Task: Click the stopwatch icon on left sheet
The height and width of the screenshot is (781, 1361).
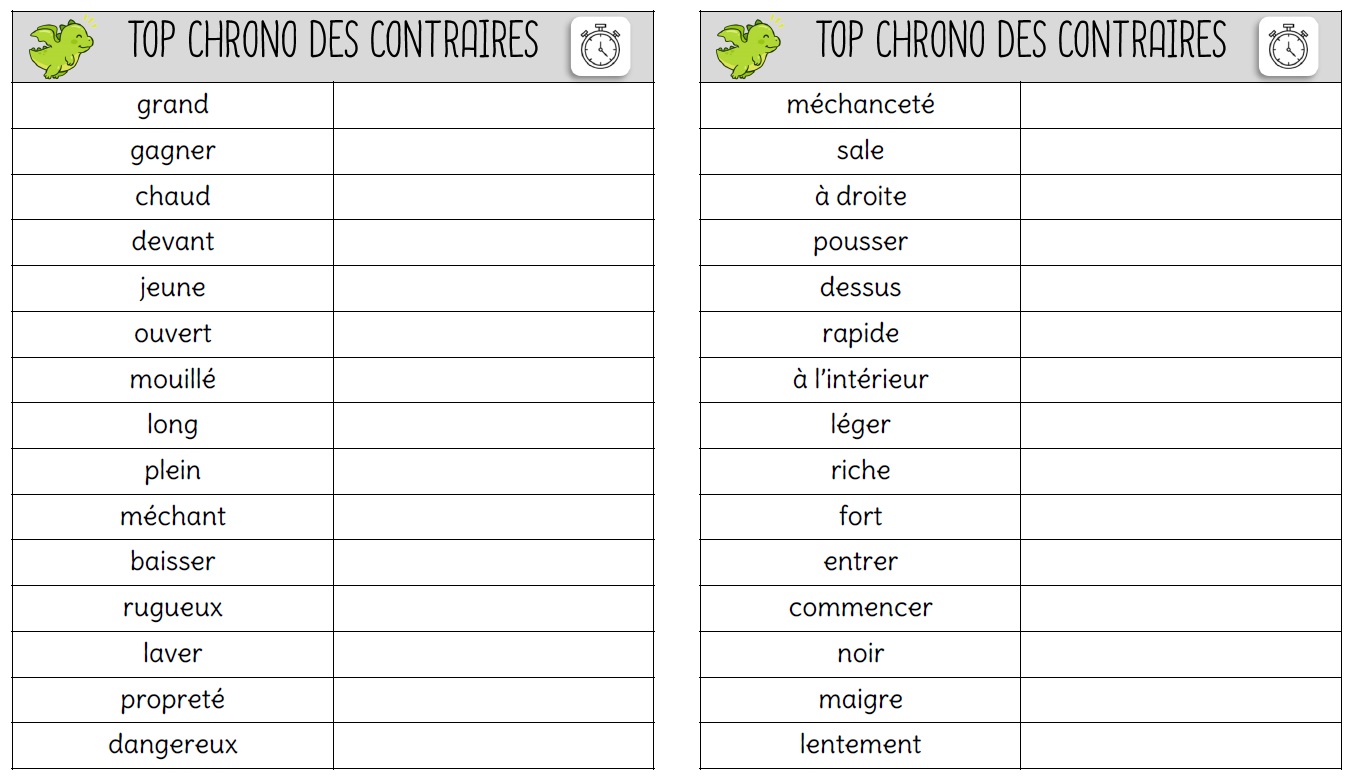Action: (600, 46)
